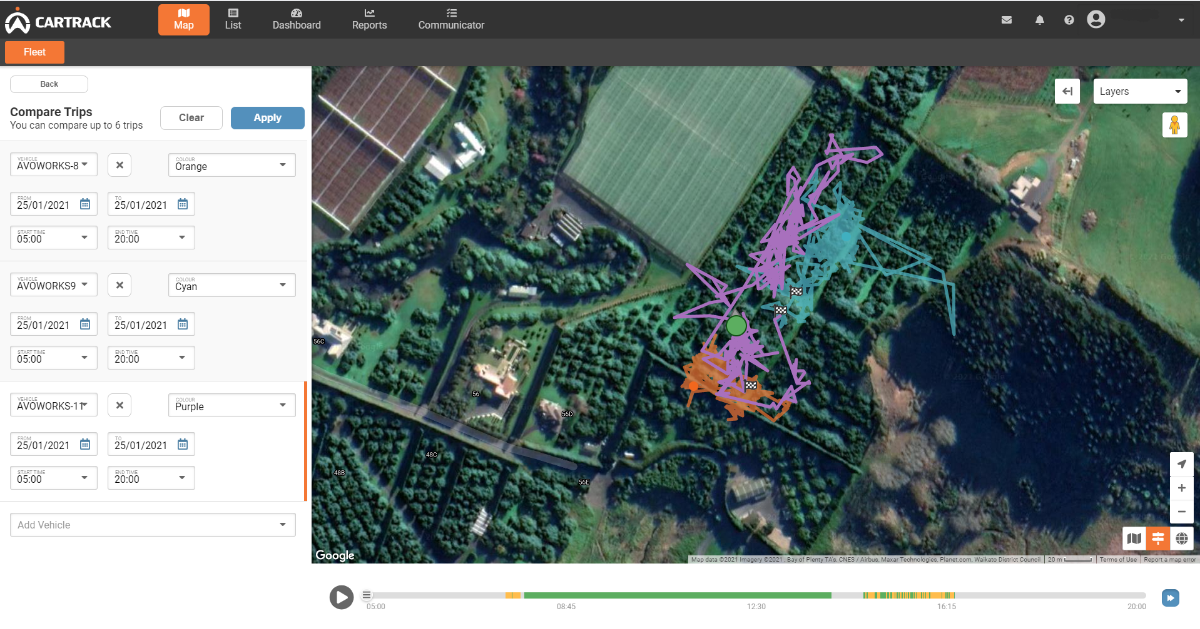Open the notifications bell
This screenshot has height=629, width=1200.
(1039, 20)
